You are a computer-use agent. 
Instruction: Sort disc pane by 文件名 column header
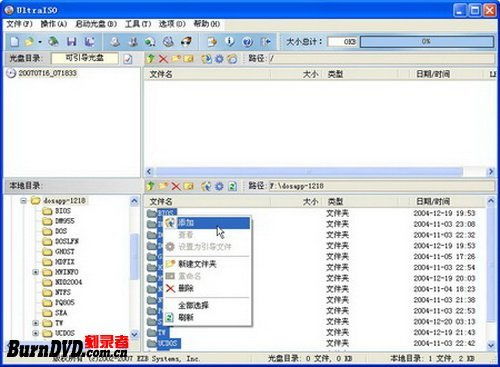(x=207, y=74)
